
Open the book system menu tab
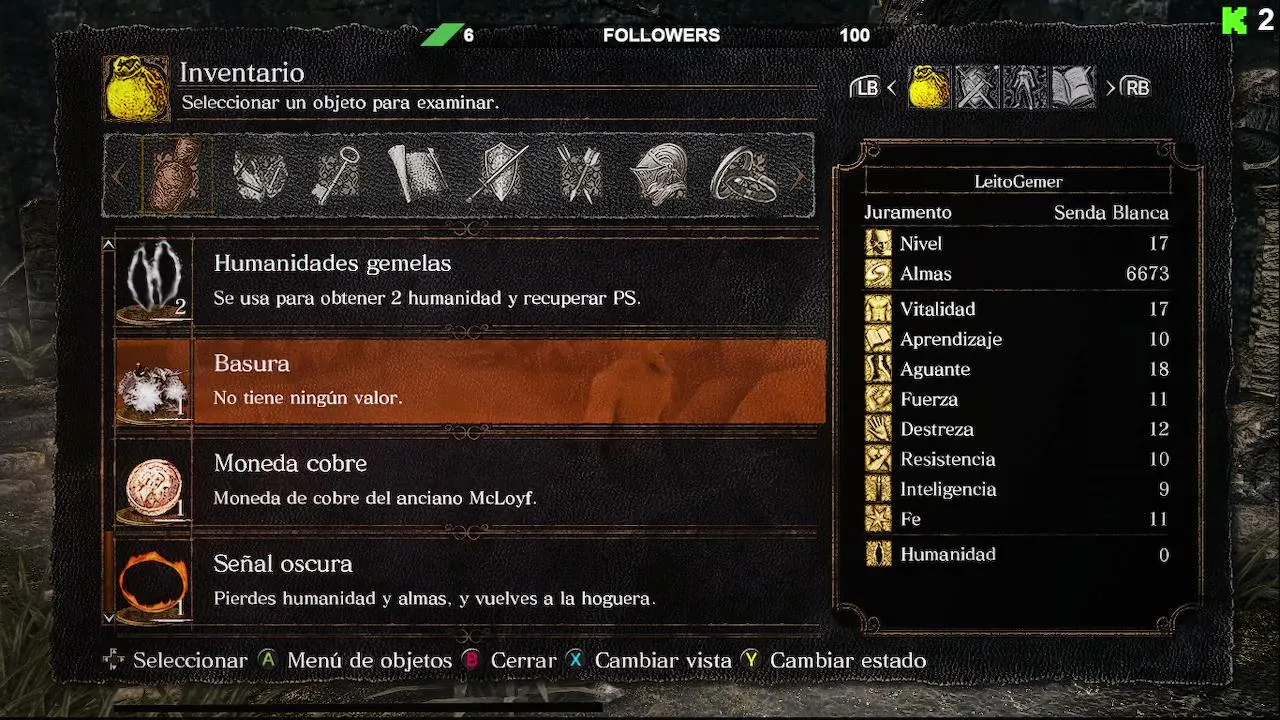point(1073,88)
